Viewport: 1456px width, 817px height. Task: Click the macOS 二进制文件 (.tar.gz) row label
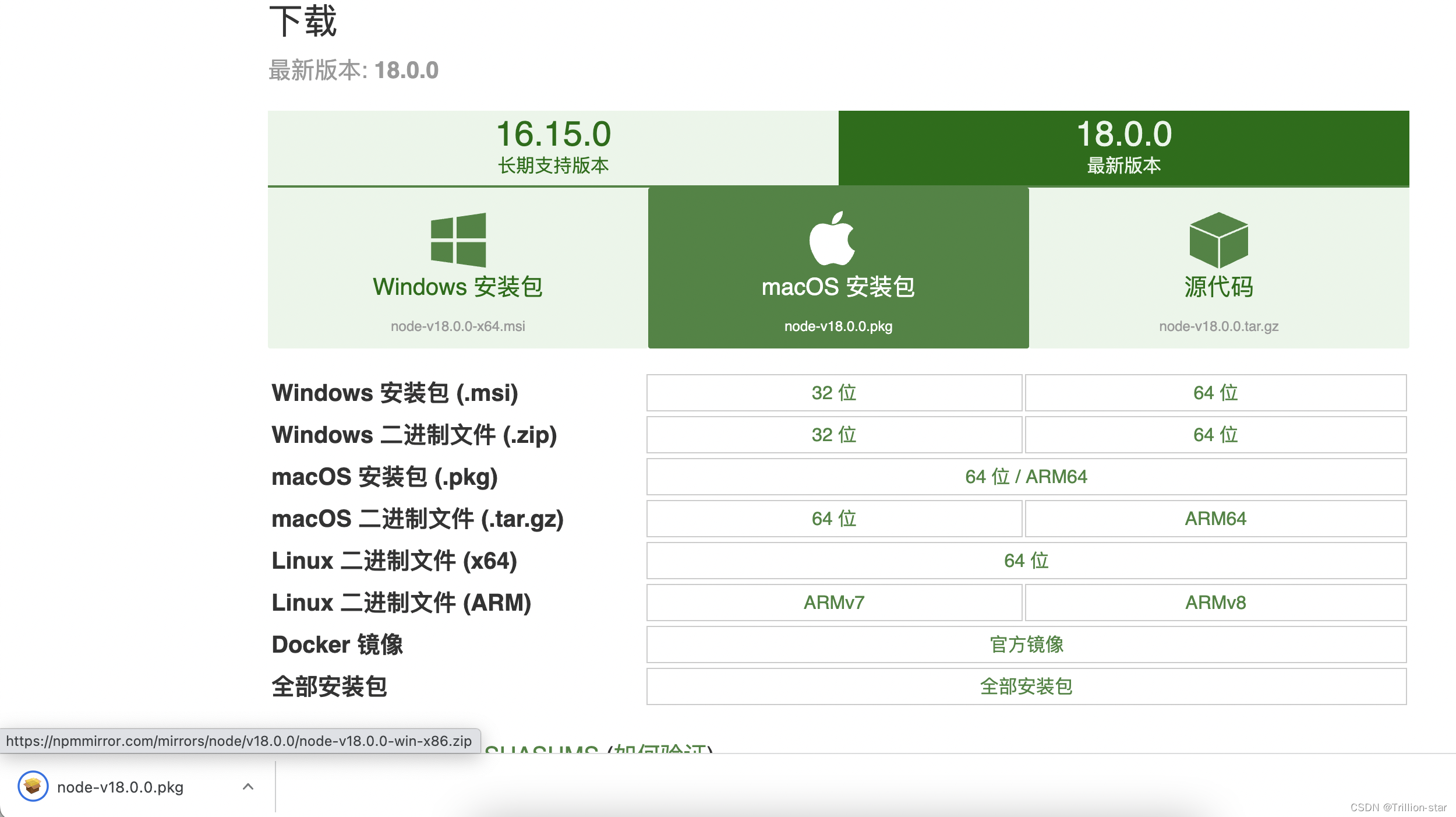tap(418, 519)
